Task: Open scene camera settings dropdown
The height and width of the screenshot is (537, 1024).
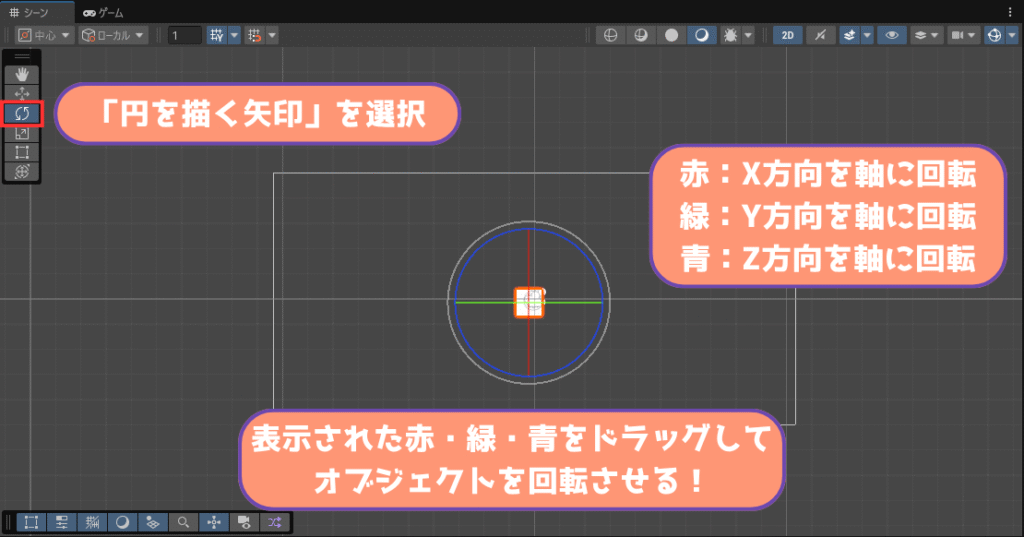Action: tap(963, 35)
